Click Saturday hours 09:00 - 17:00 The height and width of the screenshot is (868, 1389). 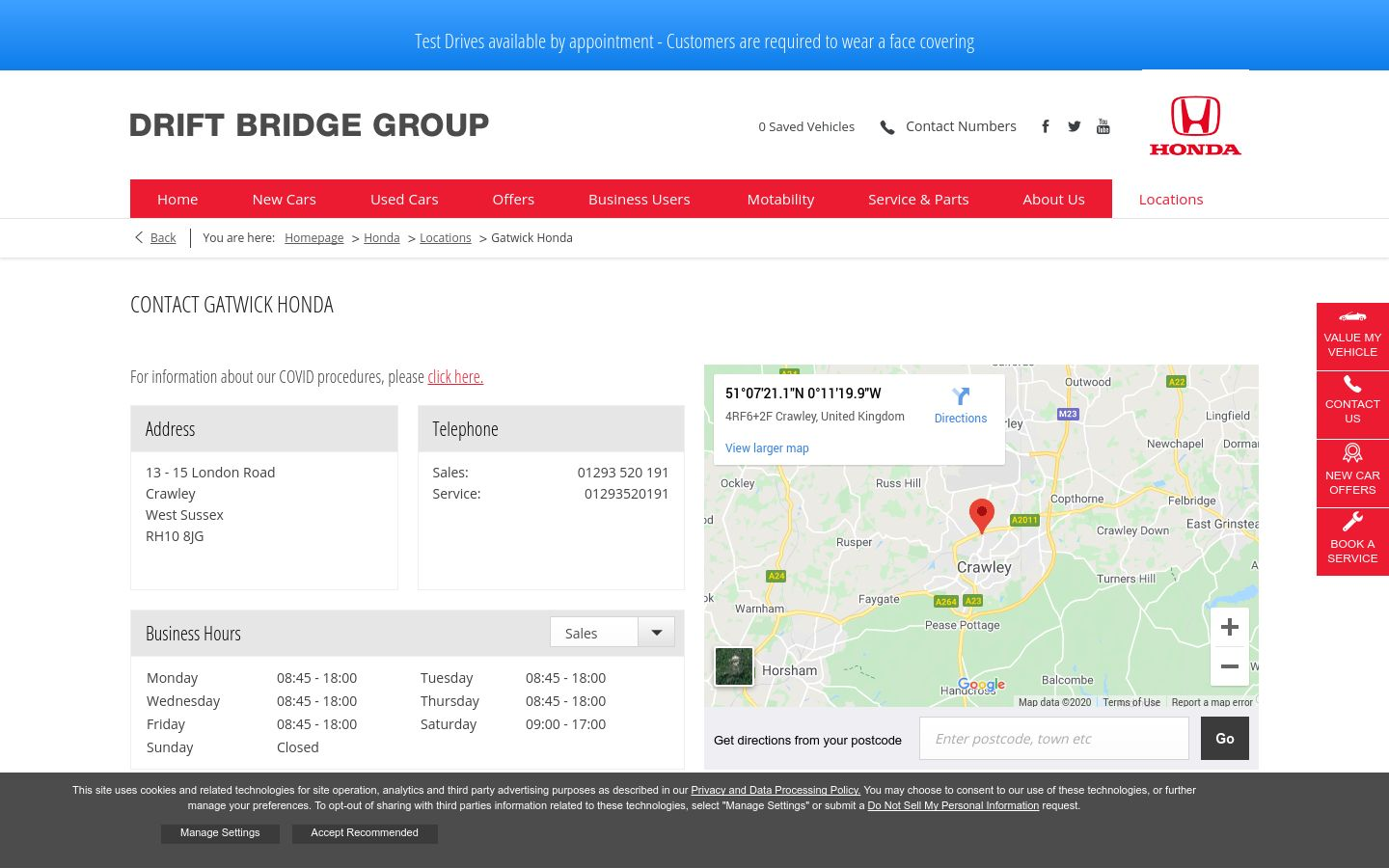[566, 724]
